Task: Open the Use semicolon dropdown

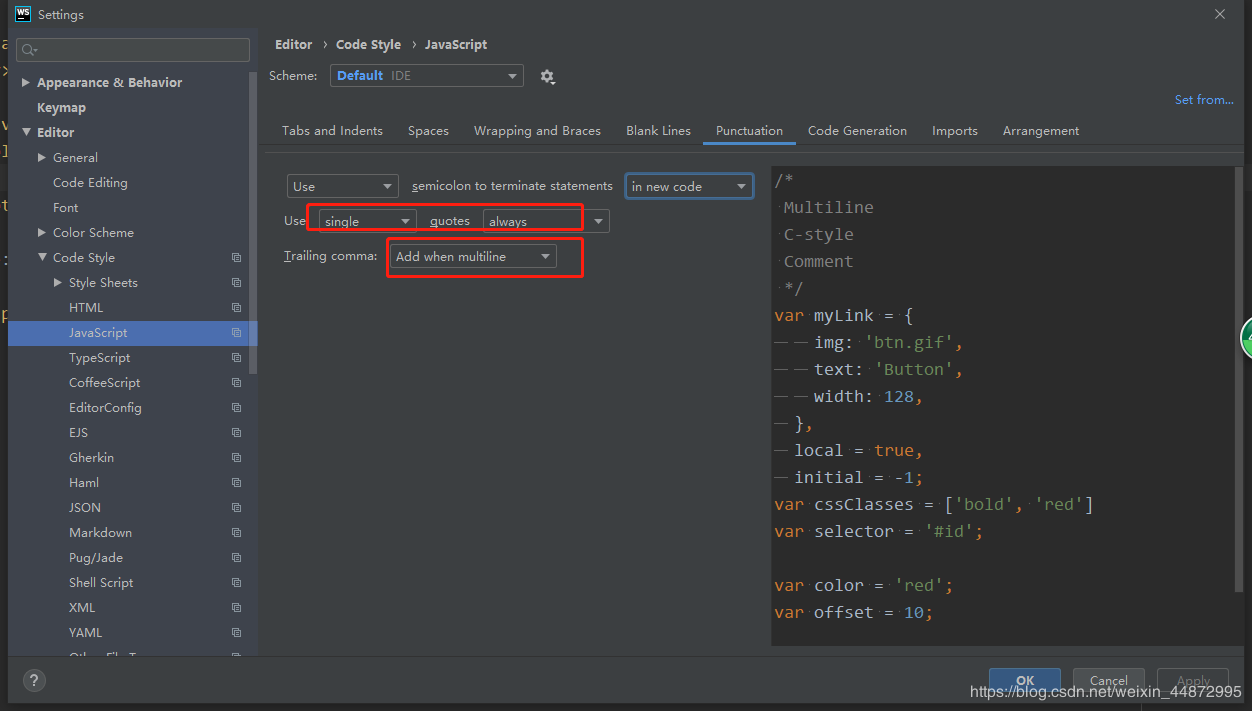Action: click(x=343, y=187)
